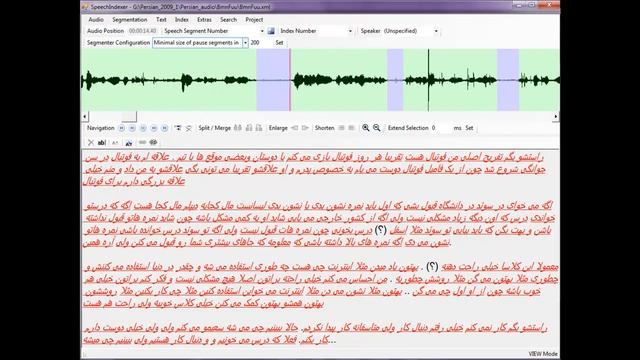640x360 pixels.
Task: Zoom out the waveform with magnifier minus
Action: click(x=377, y=128)
